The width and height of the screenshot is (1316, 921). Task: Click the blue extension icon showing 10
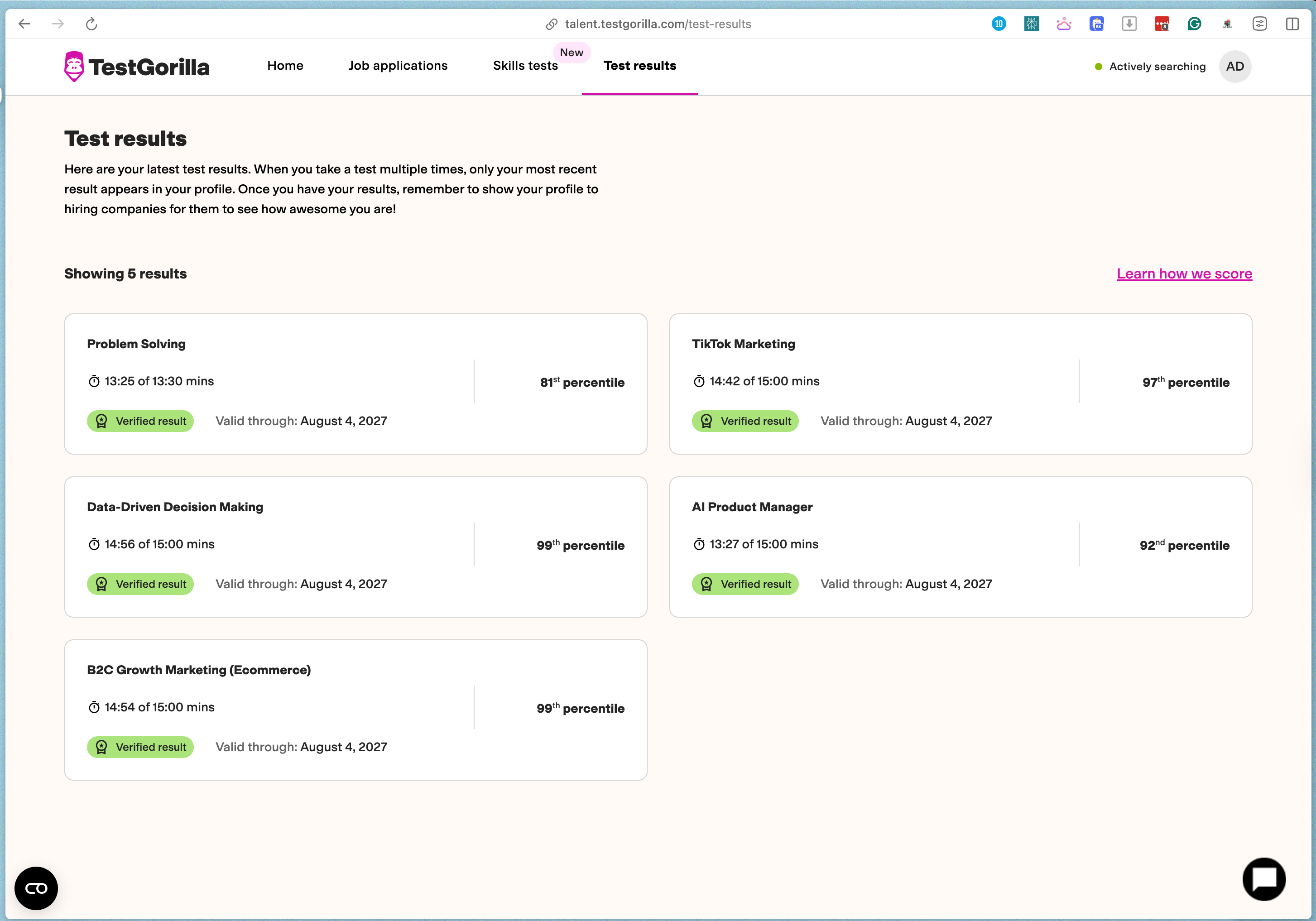pyautogui.click(x=999, y=24)
